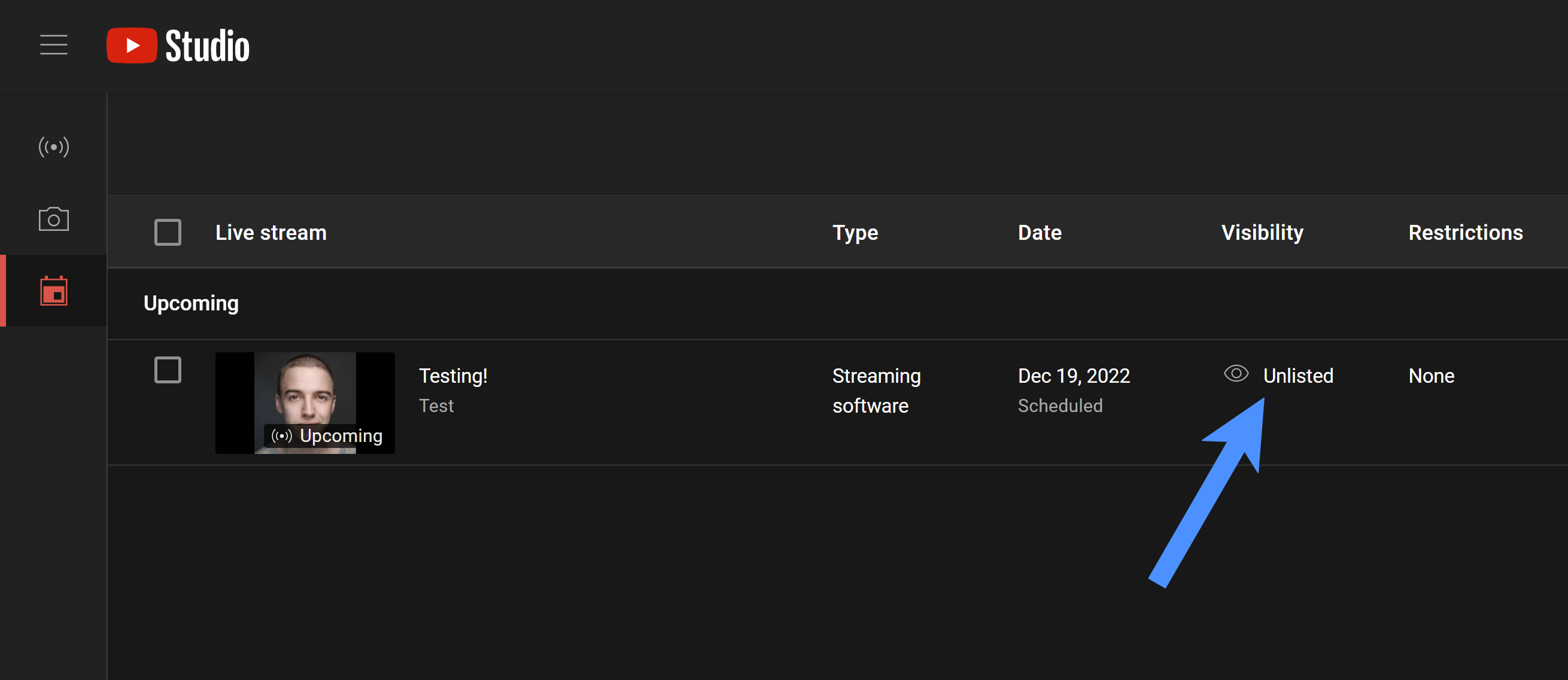
Task: Open the Webcam section with the camera icon
Action: coord(54,219)
